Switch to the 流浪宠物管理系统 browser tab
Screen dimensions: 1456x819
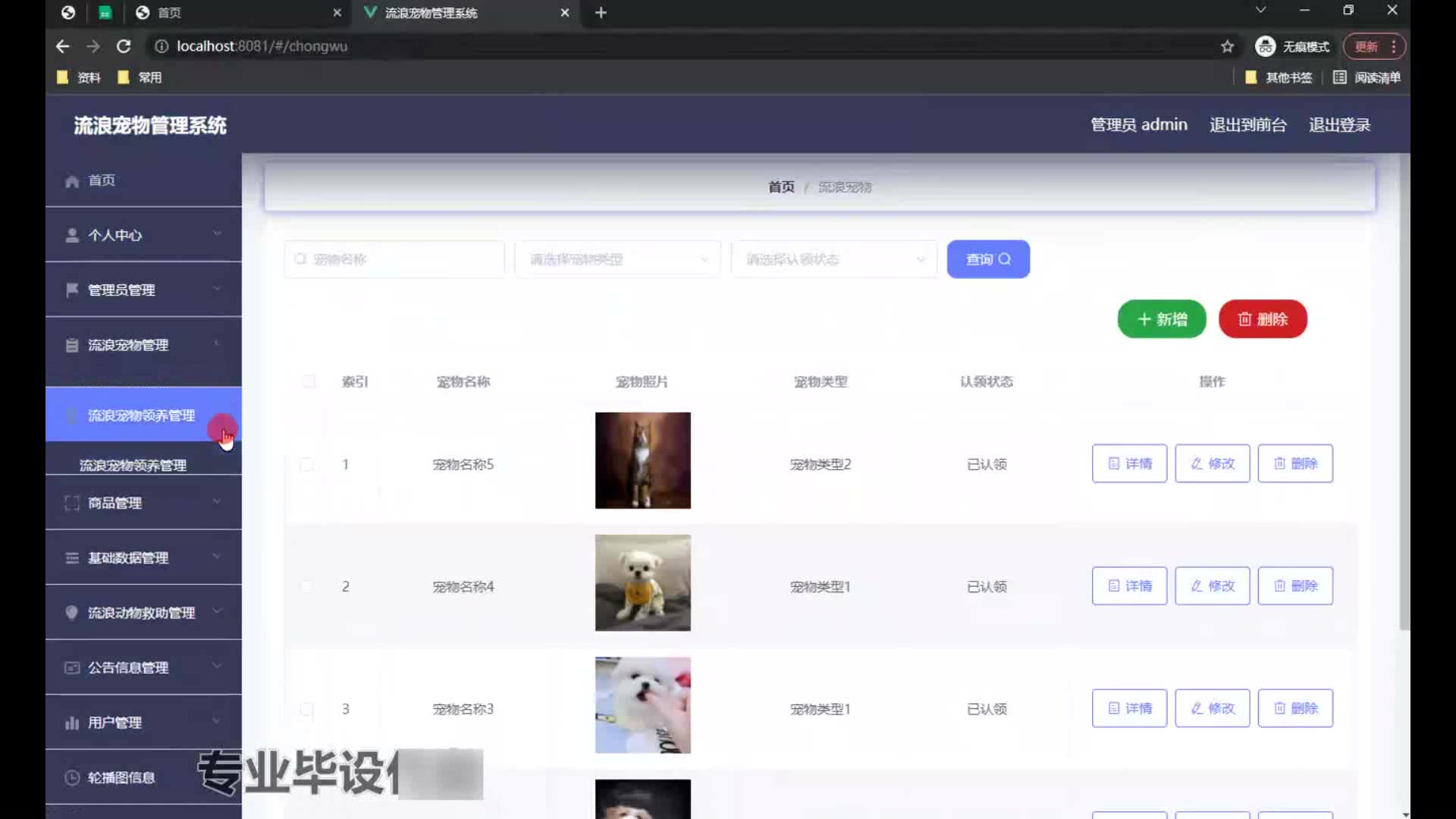tap(466, 13)
